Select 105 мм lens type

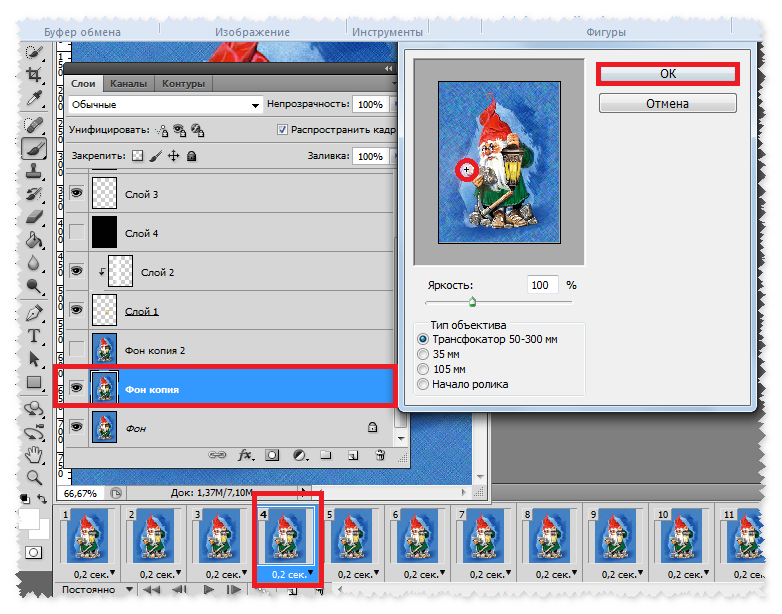423,369
